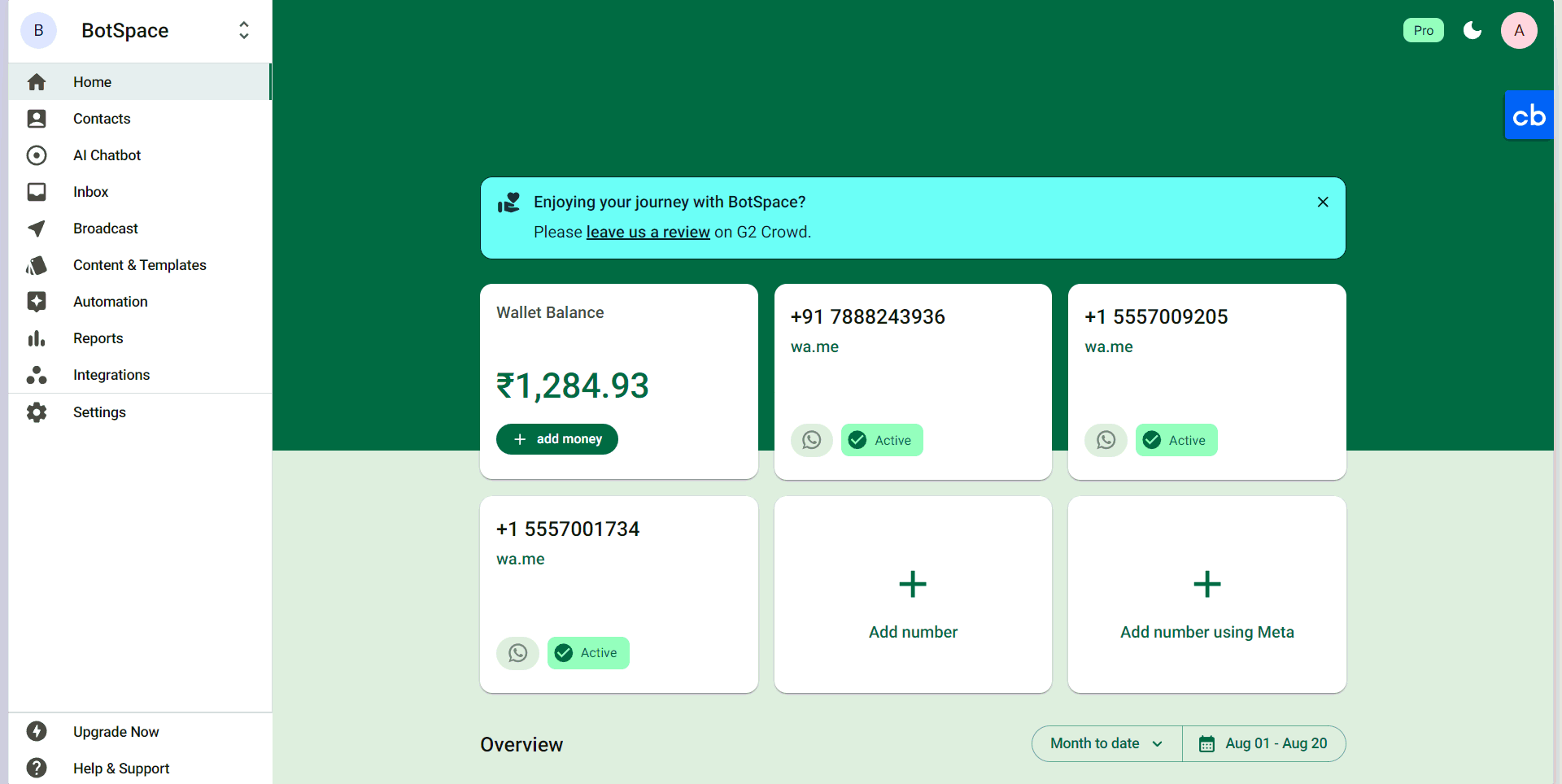Open Content & Templates in the sidebar
The width and height of the screenshot is (1562, 784).
coord(140,265)
